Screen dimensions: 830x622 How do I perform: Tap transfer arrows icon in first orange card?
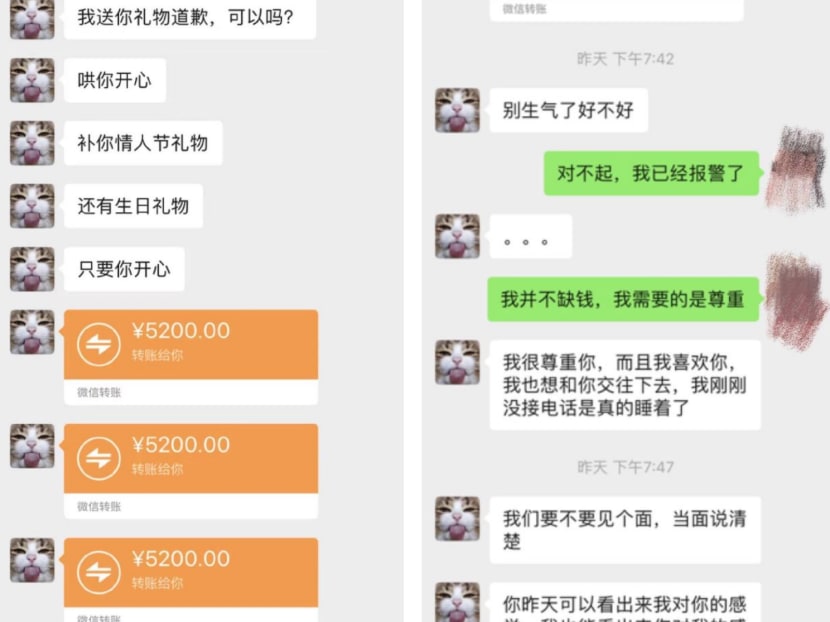98,345
